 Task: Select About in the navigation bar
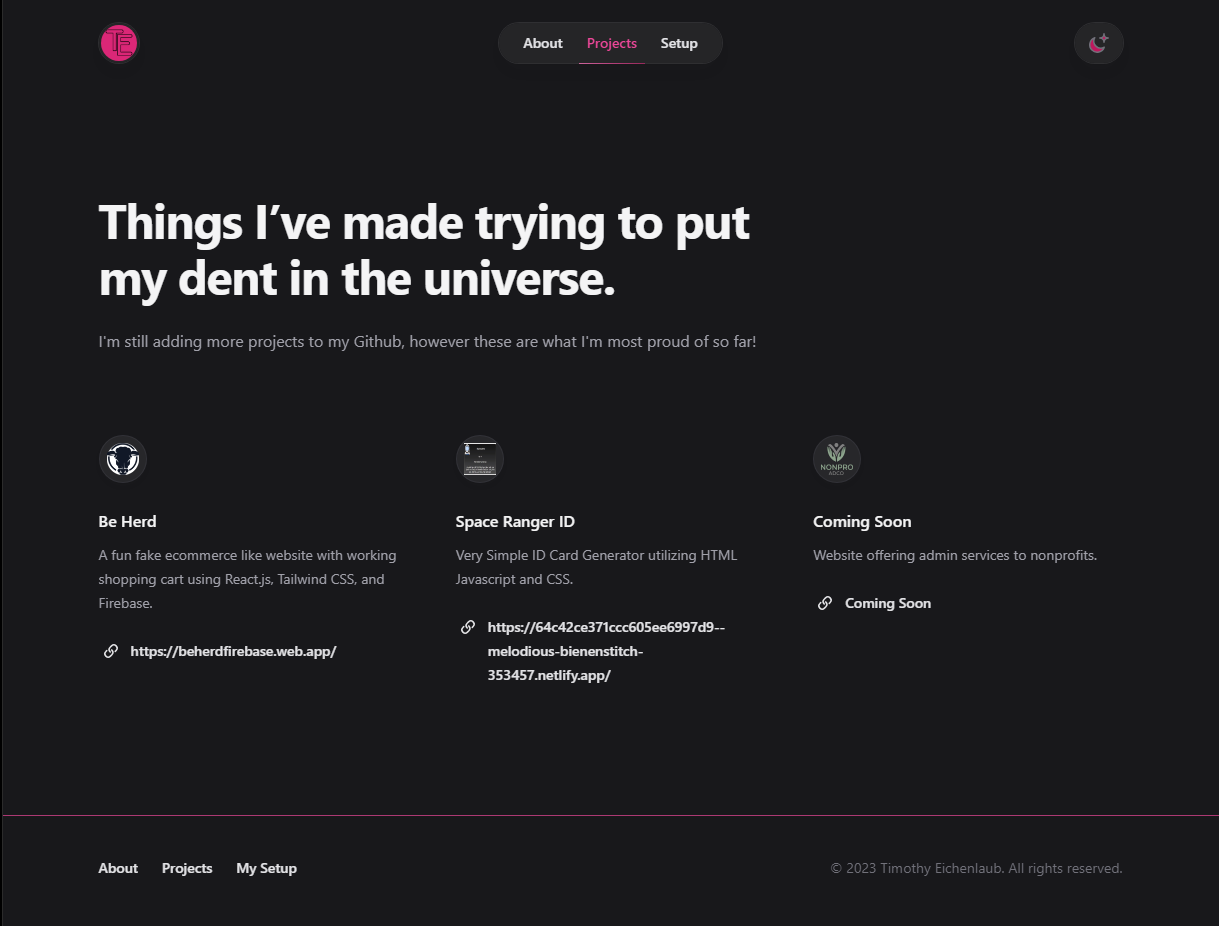pos(542,43)
